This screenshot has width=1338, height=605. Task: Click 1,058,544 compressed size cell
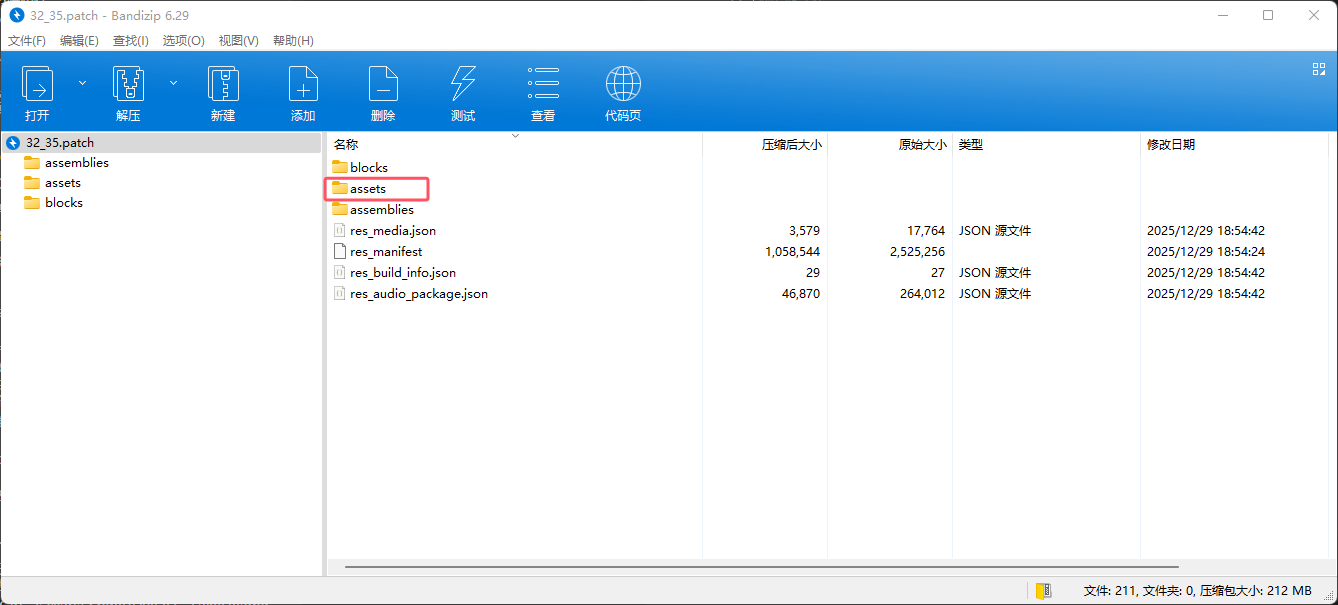792,252
